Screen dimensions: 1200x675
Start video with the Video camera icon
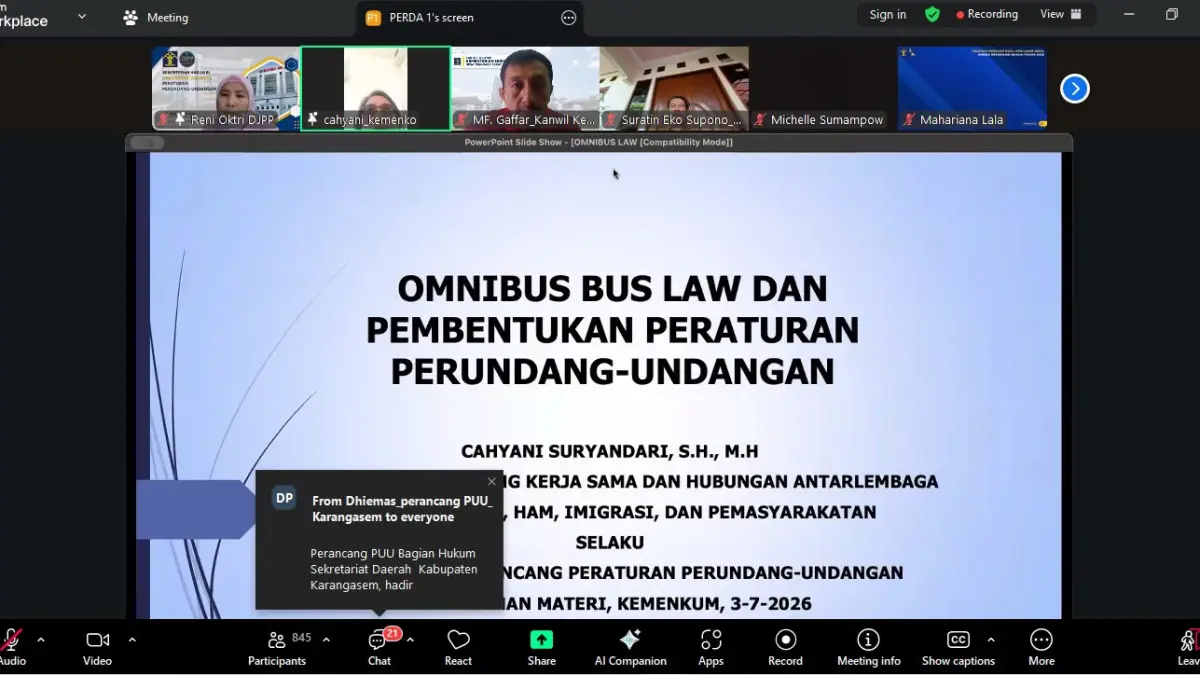click(x=97, y=640)
